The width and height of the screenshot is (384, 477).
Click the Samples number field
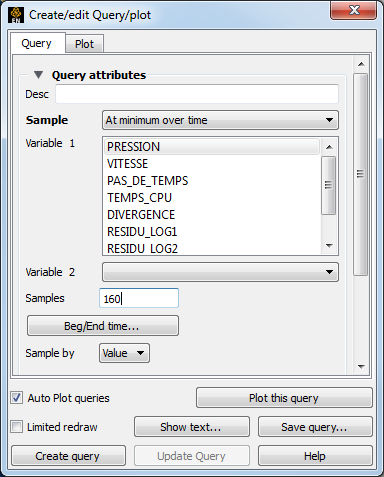(139, 298)
